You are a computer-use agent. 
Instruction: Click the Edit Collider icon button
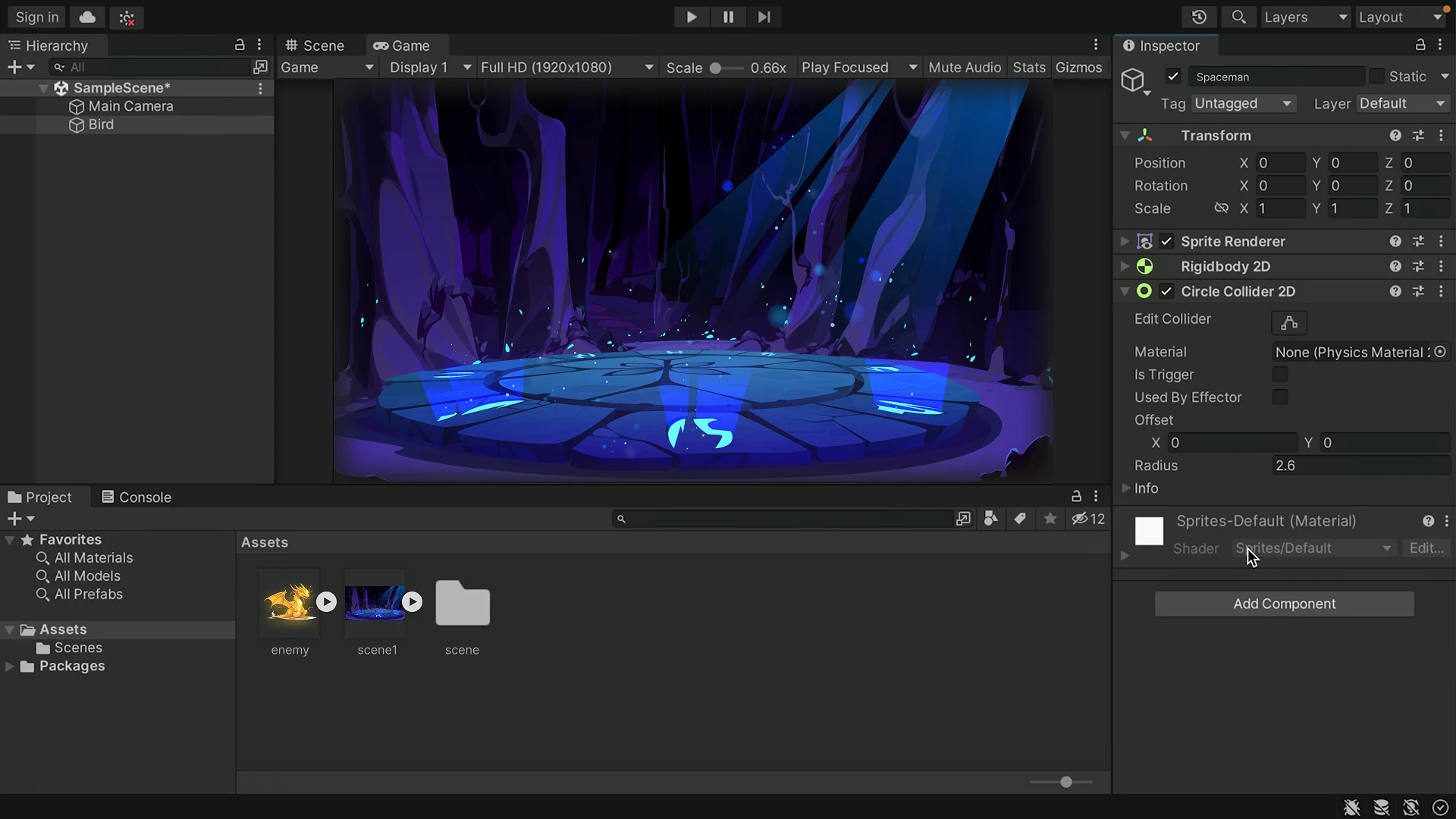1288,323
